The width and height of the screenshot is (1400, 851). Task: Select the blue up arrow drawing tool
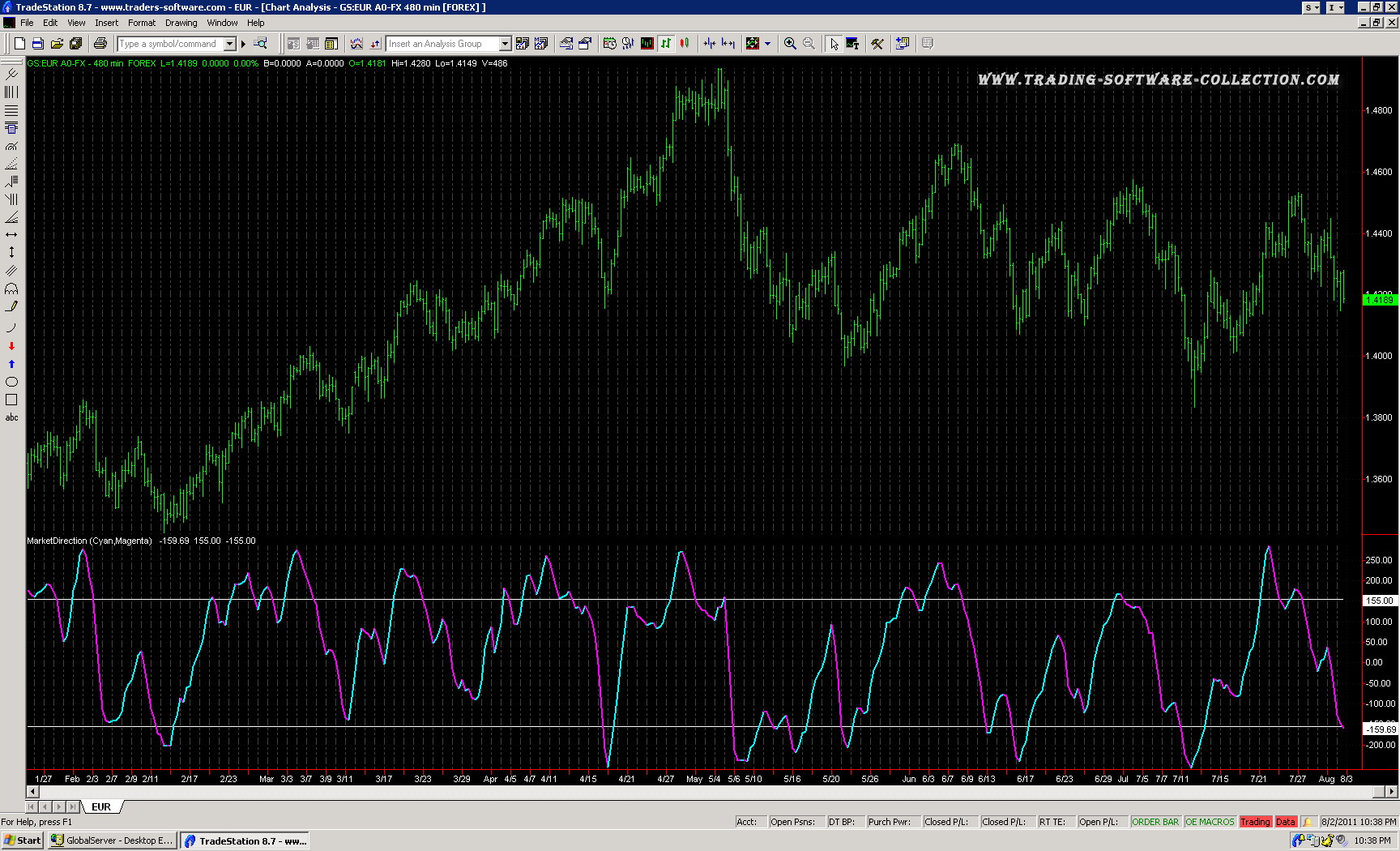pyautogui.click(x=11, y=364)
